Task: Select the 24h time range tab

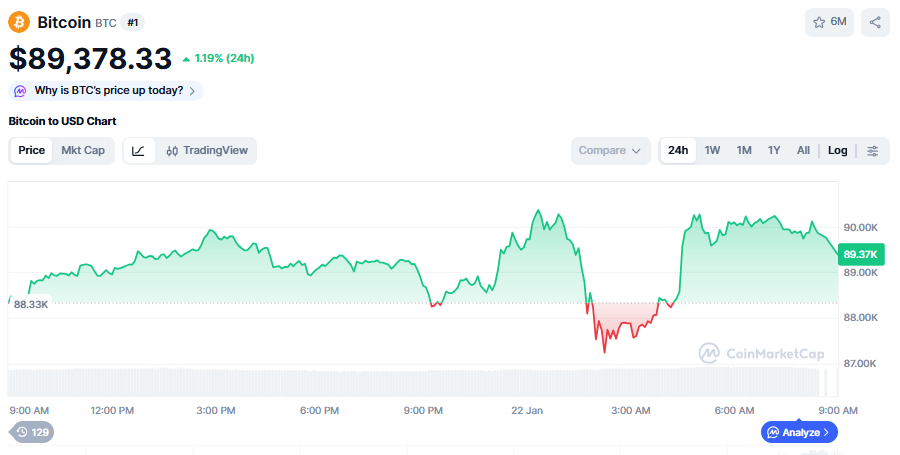Action: (x=678, y=151)
